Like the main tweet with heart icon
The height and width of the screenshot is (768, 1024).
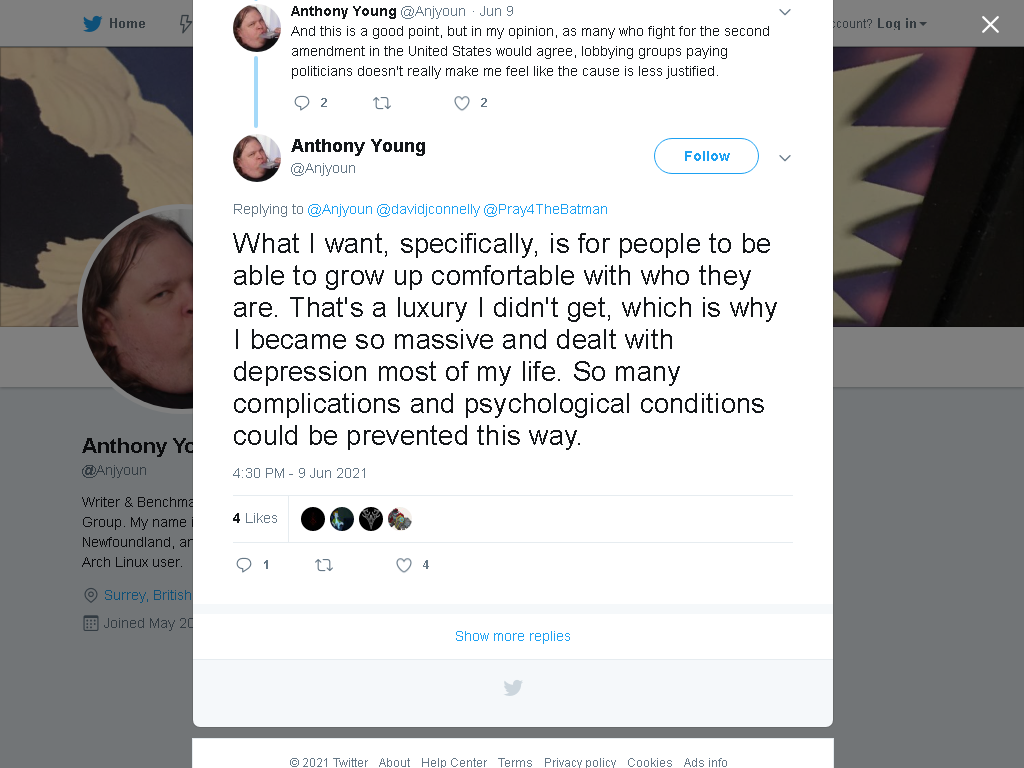point(404,565)
